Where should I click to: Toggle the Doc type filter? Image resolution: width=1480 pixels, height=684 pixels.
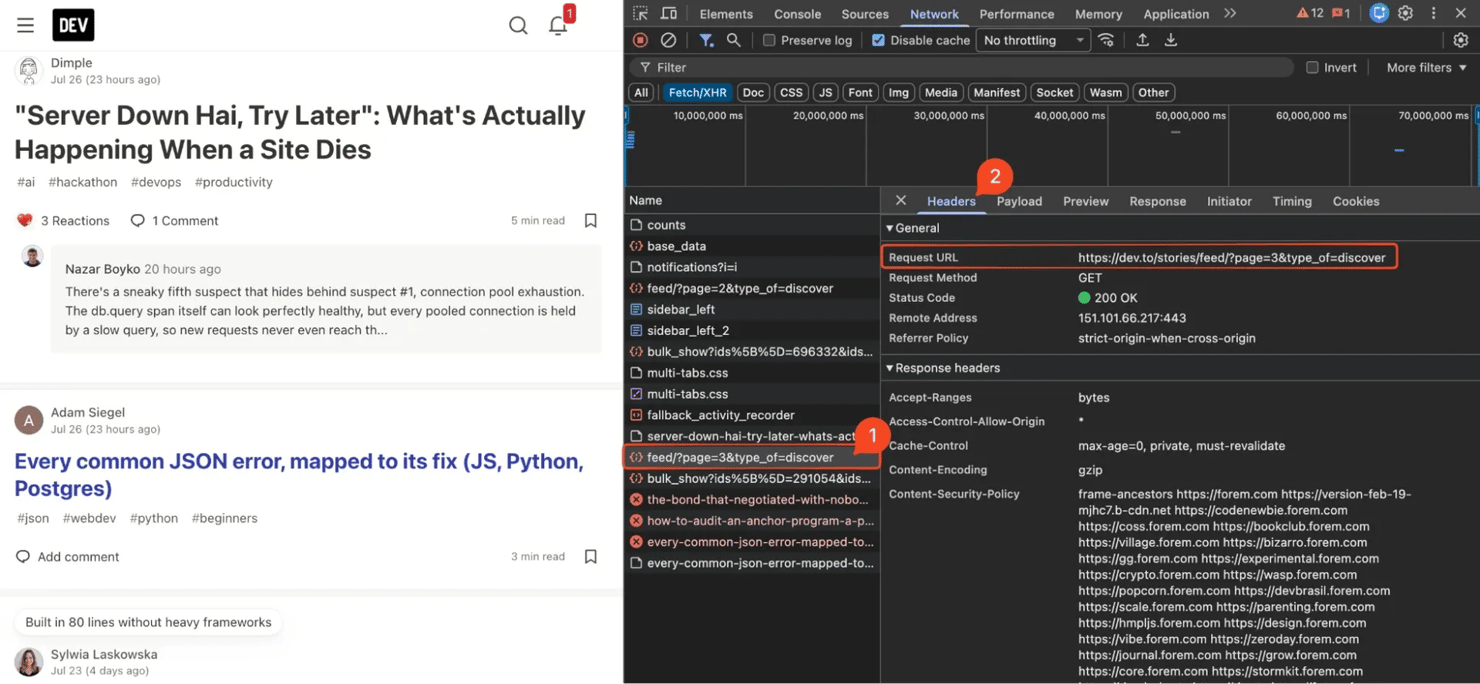753,92
